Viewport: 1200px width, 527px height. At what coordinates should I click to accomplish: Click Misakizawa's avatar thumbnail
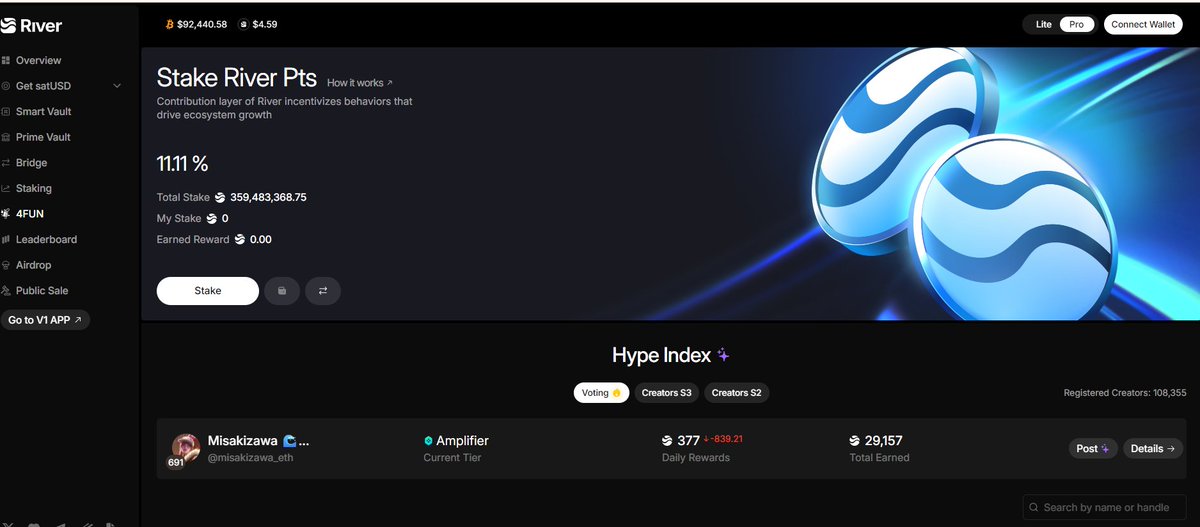(186, 448)
